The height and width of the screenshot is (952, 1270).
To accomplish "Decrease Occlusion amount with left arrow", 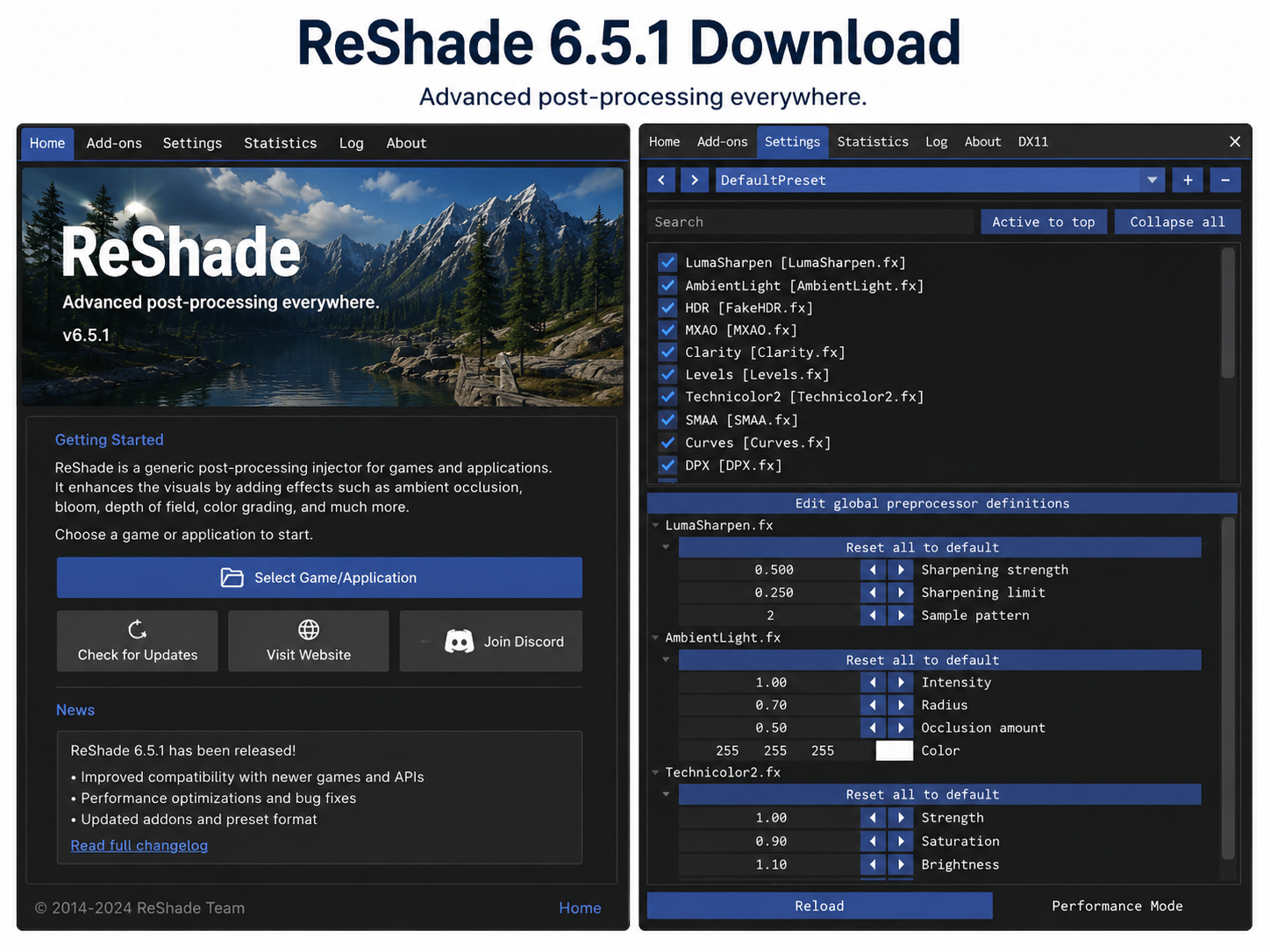I will 873,728.
